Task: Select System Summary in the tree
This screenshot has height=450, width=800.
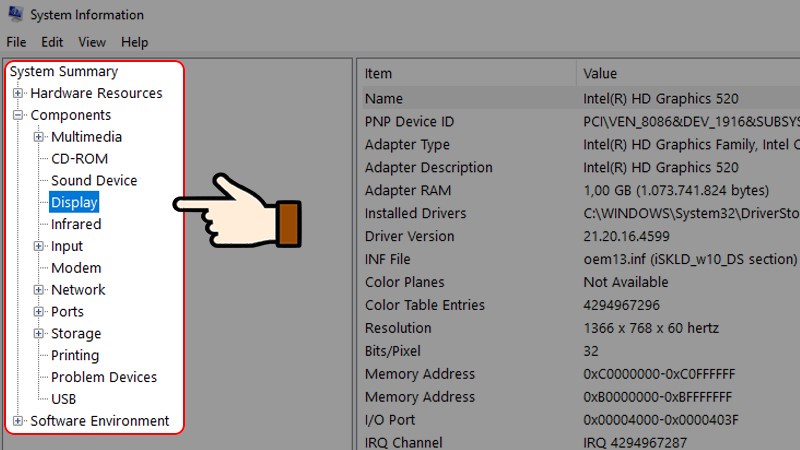Action: point(64,71)
